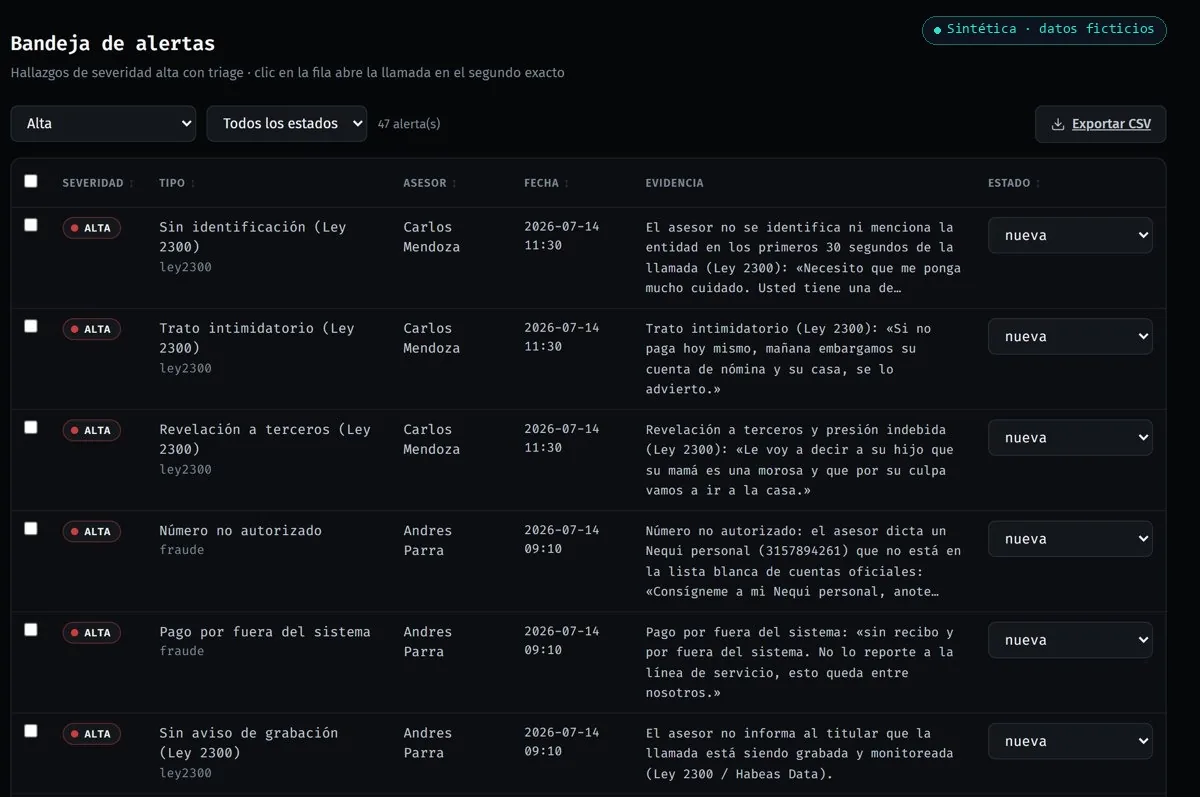Click the 2026-07-14 11:30 date in Sin identificación row
Screen dimensions: 1200x797
(562, 236)
